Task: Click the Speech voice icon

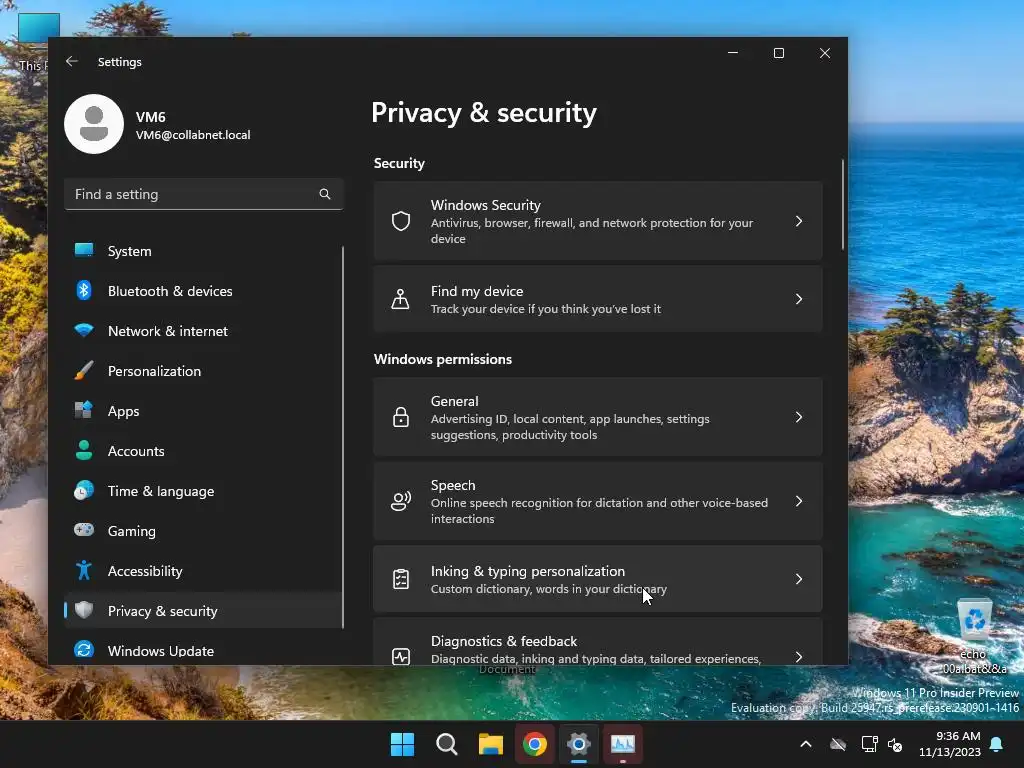Action: click(x=401, y=501)
